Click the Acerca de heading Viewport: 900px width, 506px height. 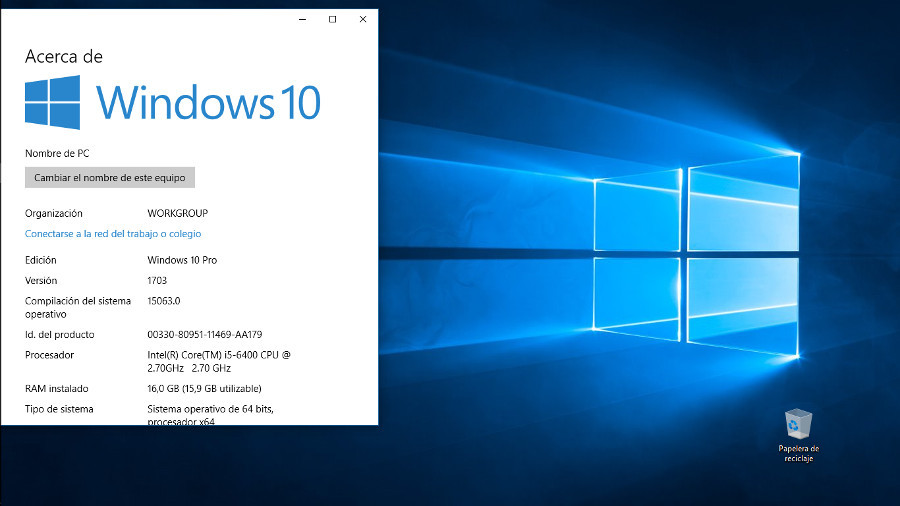(64, 57)
